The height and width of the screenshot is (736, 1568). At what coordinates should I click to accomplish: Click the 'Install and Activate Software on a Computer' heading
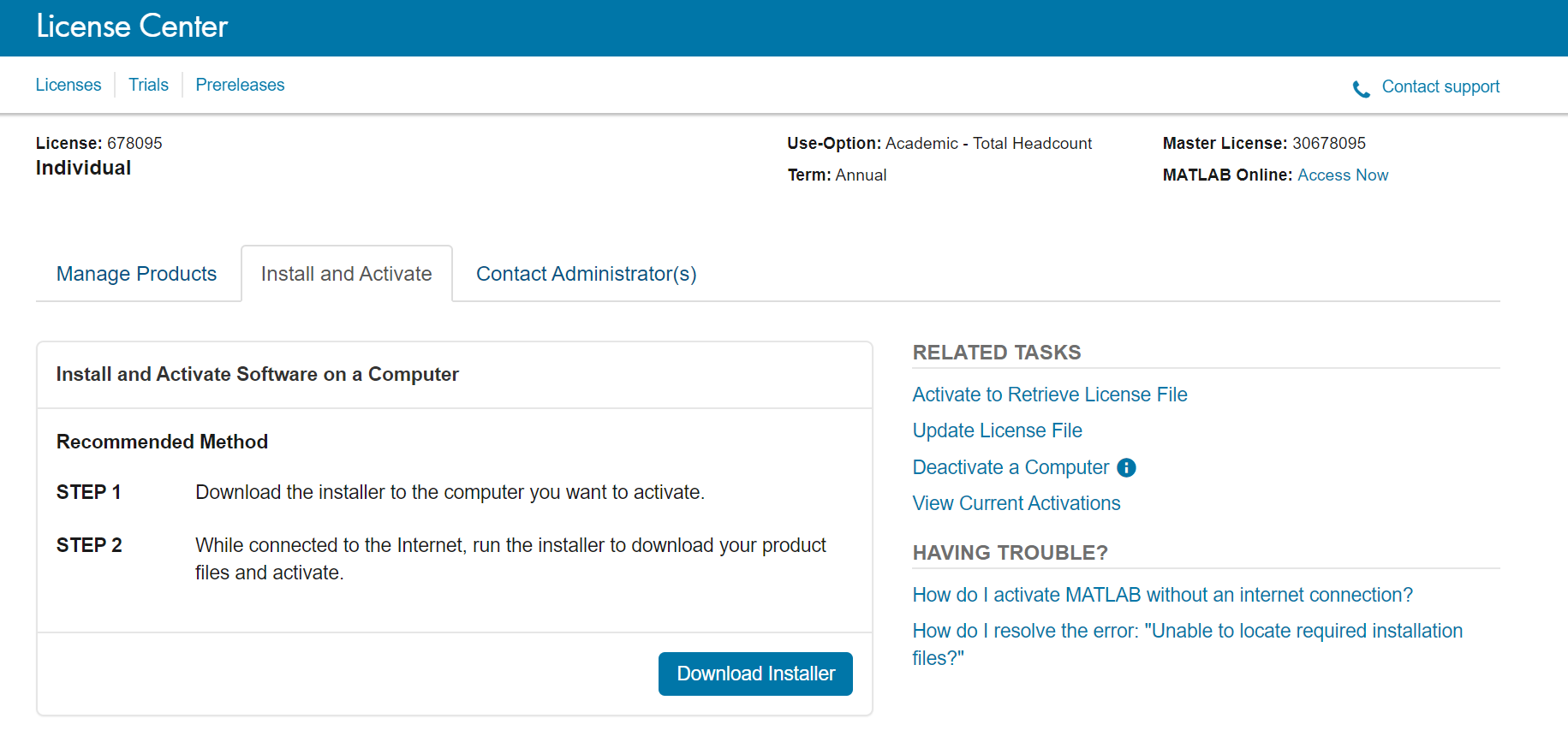pyautogui.click(x=258, y=374)
